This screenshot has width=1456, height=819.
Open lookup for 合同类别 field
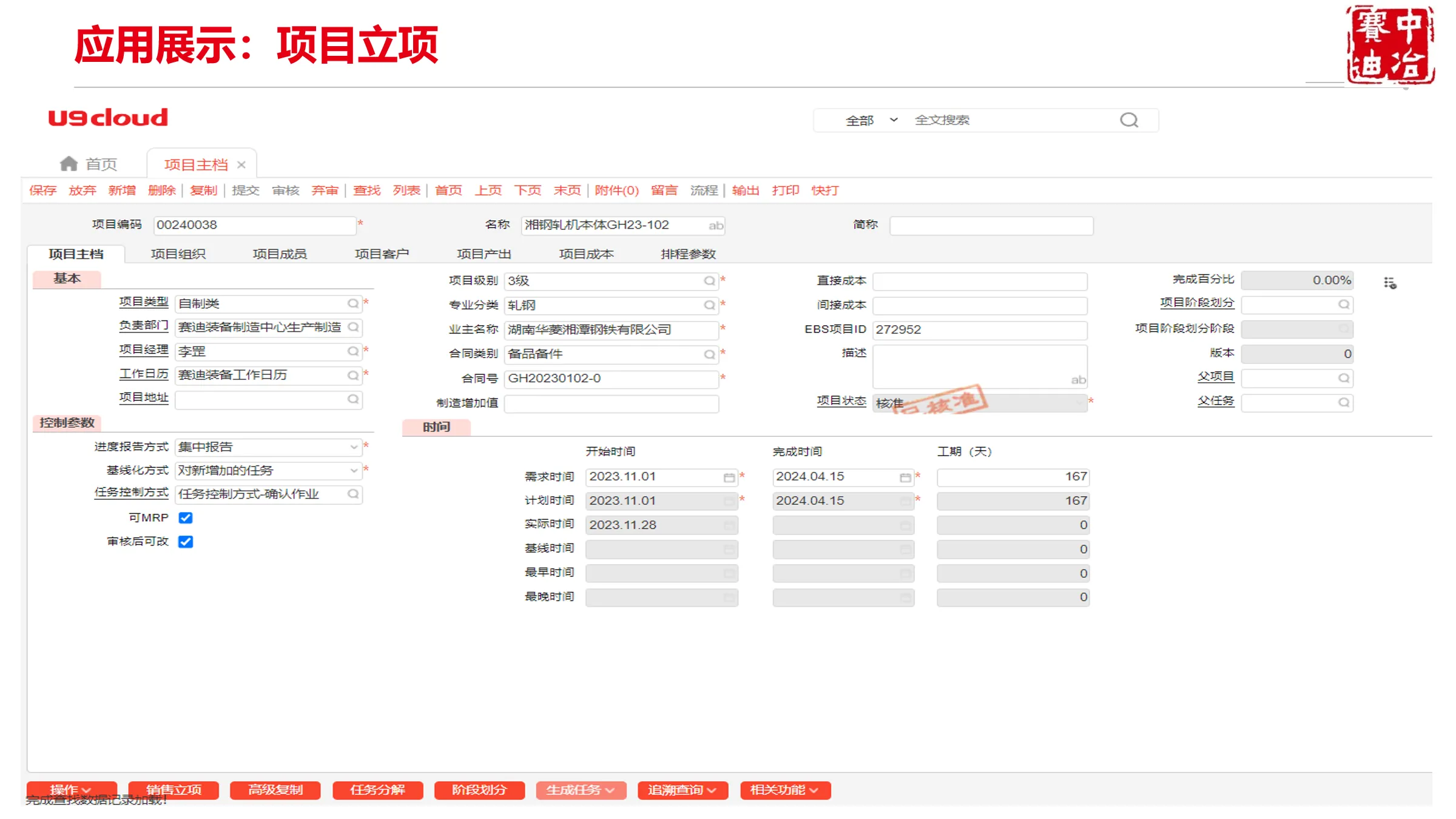(709, 354)
